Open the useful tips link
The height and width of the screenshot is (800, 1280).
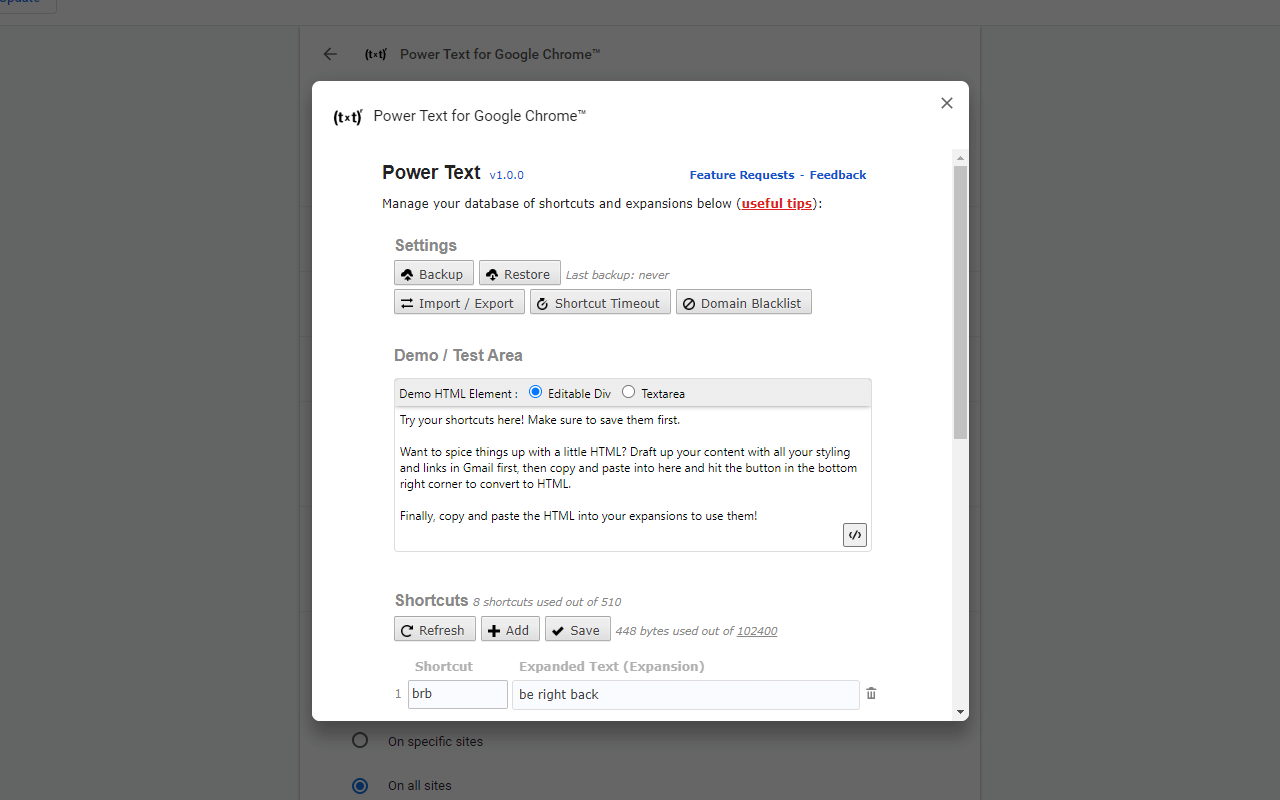(777, 203)
